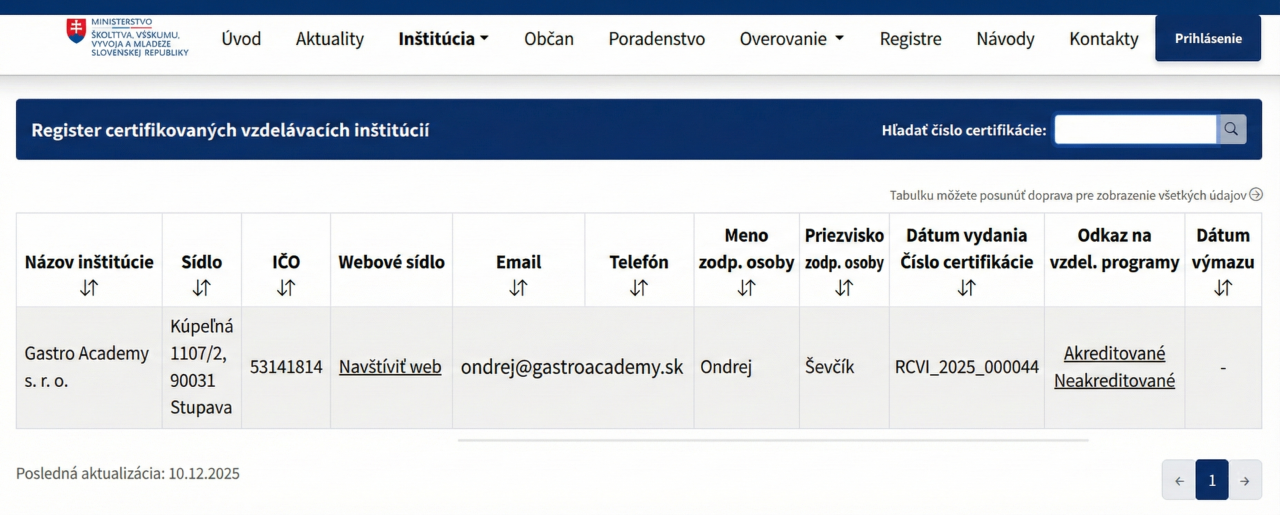
Task: Sort by Telefón column arrows
Action: [639, 288]
